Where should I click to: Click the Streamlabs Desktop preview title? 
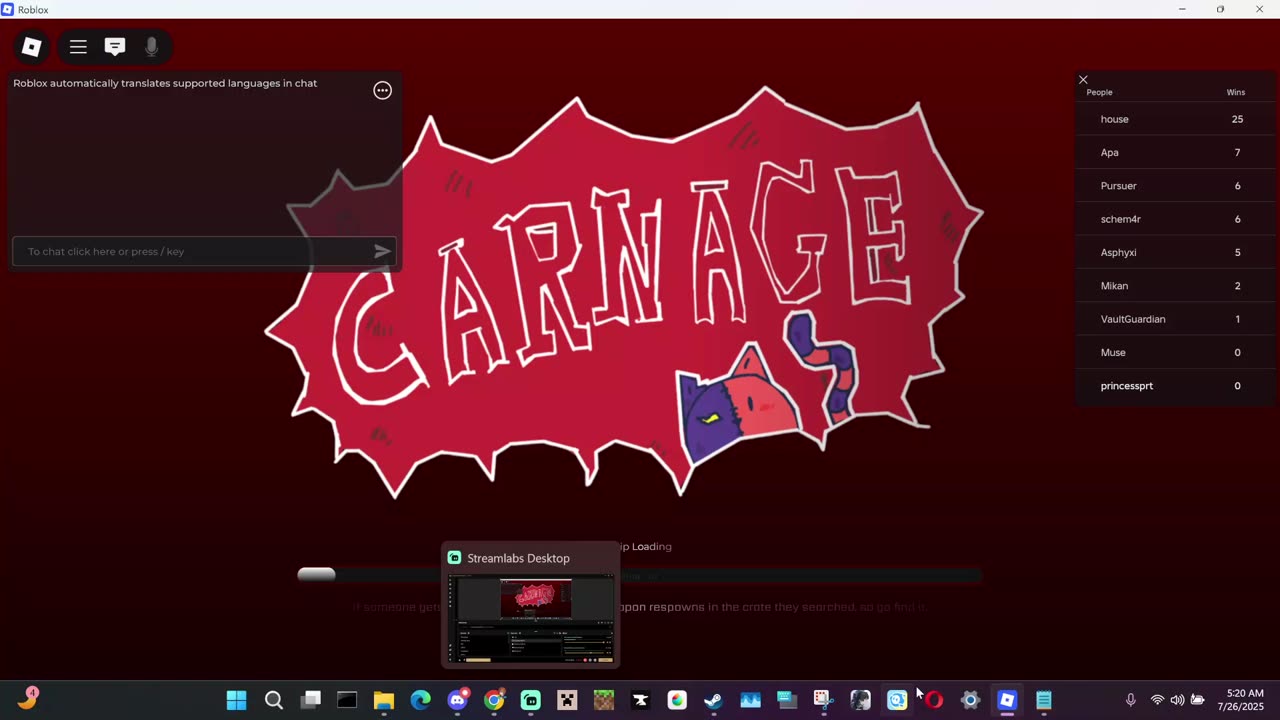(518, 558)
